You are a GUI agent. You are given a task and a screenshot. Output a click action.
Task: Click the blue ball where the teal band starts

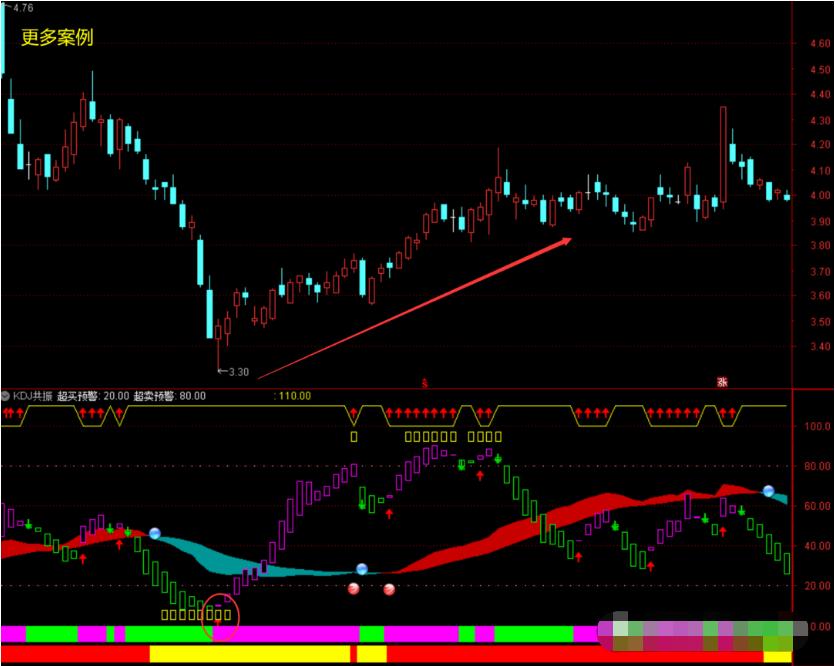[154, 533]
